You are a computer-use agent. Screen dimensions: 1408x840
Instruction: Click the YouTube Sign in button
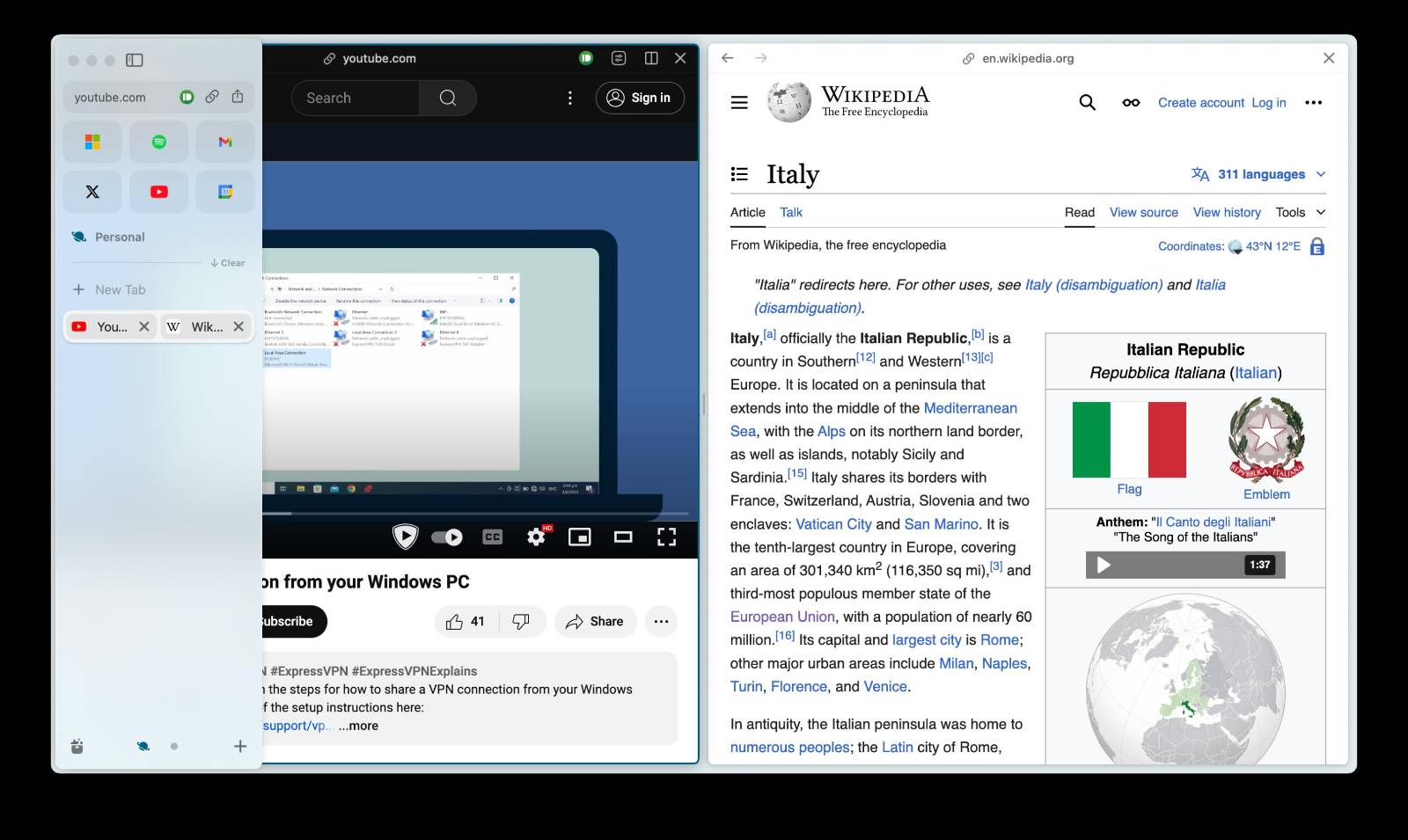point(640,98)
